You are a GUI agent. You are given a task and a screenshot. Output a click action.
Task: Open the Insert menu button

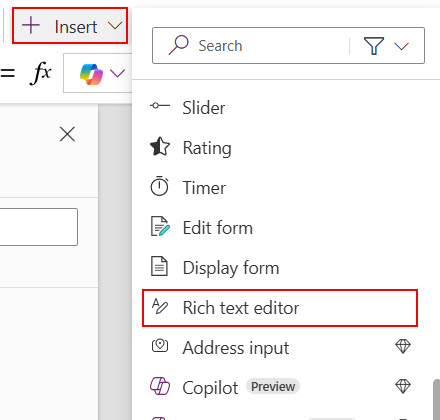tap(70, 26)
